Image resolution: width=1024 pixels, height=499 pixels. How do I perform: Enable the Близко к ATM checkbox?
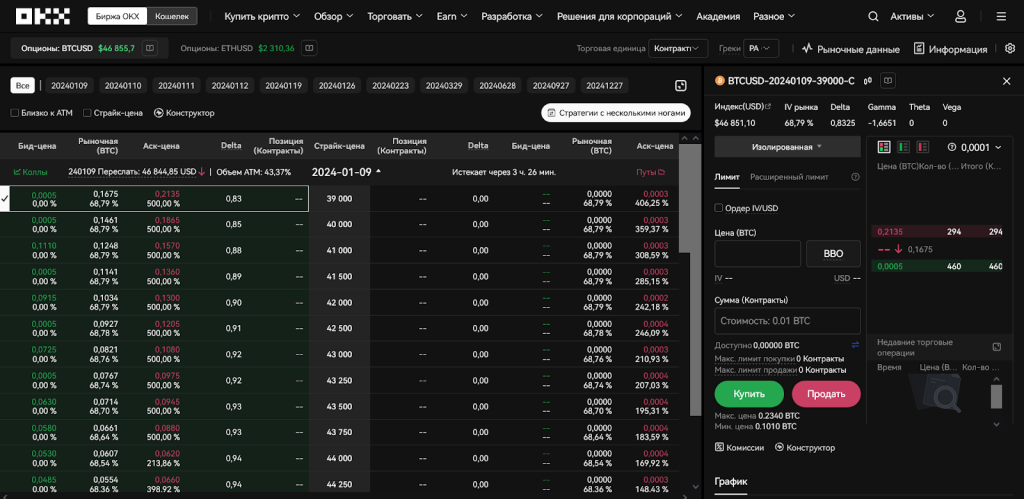[x=15, y=113]
